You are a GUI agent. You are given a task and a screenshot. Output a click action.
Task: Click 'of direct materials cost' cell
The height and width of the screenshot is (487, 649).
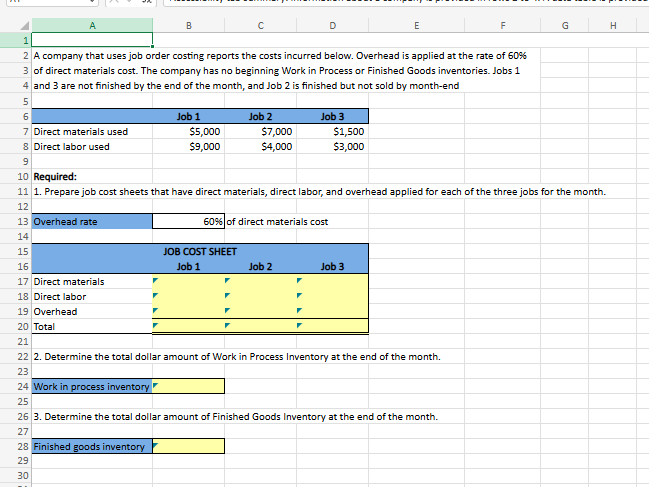pos(277,222)
